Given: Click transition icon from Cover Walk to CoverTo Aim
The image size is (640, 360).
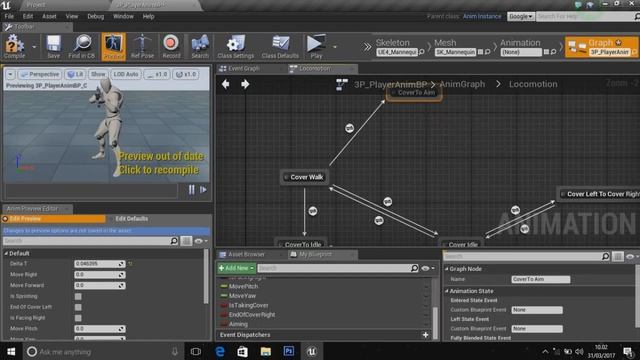Looking at the screenshot, I should coord(349,128).
